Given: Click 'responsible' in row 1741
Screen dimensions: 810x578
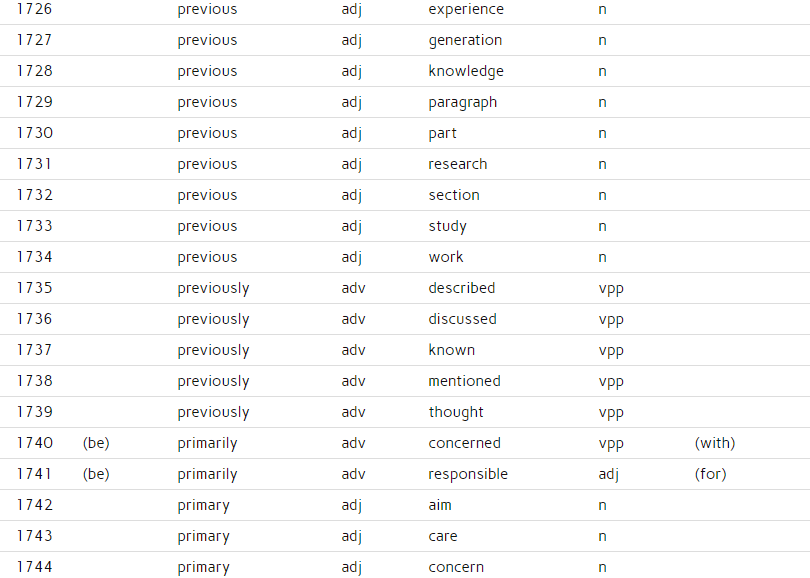Looking at the screenshot, I should [468, 474].
